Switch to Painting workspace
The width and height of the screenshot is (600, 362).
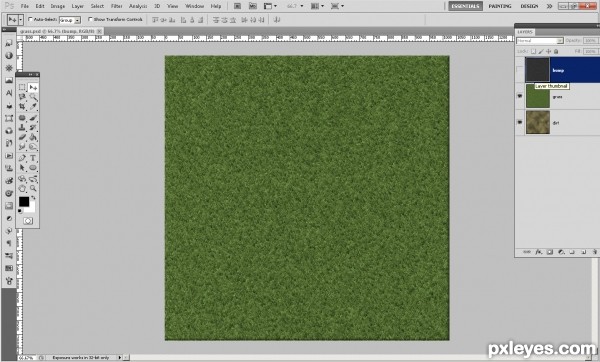click(x=500, y=6)
